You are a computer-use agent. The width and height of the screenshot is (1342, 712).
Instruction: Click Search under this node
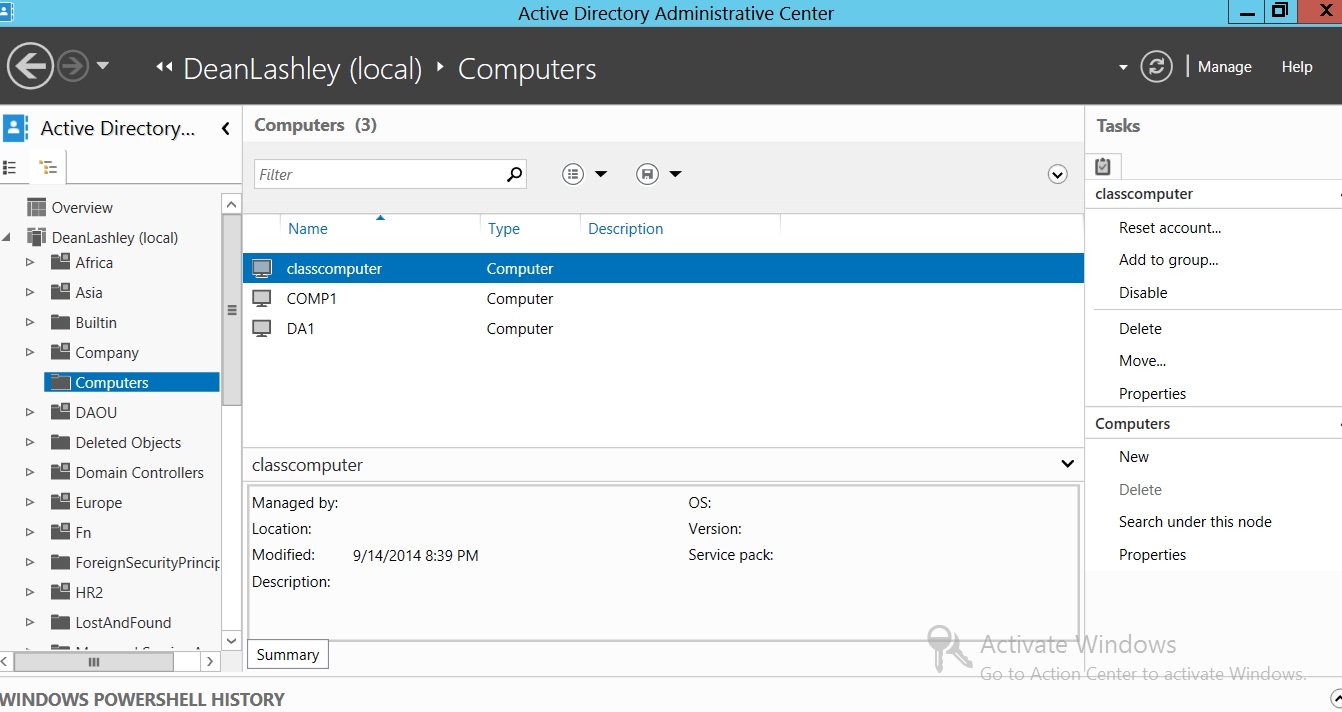point(1195,521)
